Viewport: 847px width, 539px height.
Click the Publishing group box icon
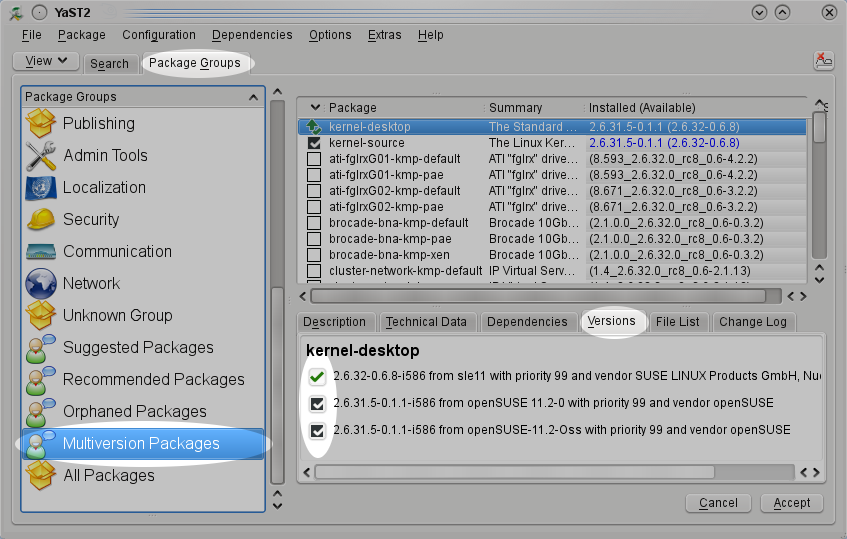[41, 123]
